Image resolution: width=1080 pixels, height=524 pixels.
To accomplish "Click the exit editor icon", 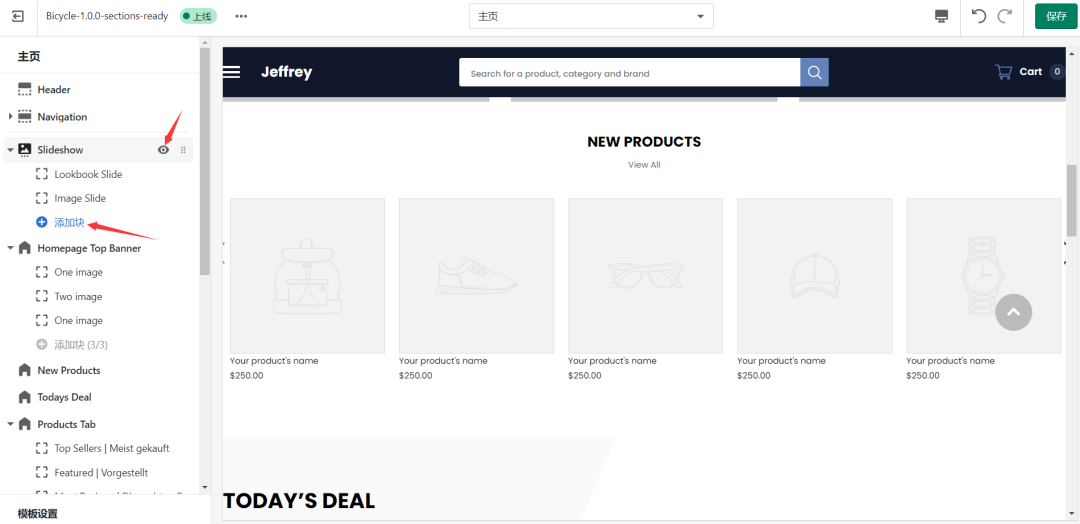I will tap(18, 16).
